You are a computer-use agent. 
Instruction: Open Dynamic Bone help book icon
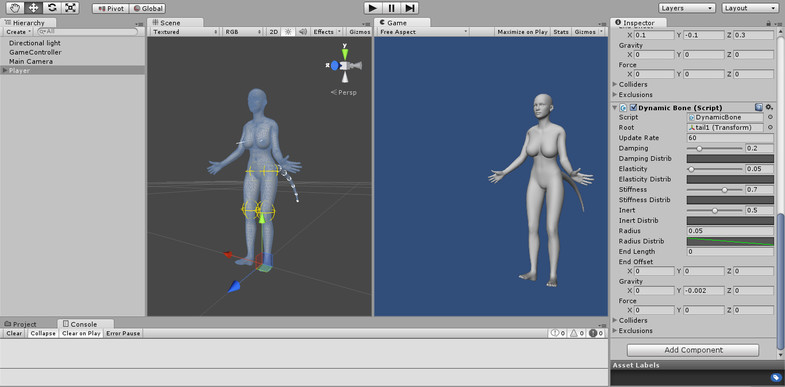[x=758, y=107]
